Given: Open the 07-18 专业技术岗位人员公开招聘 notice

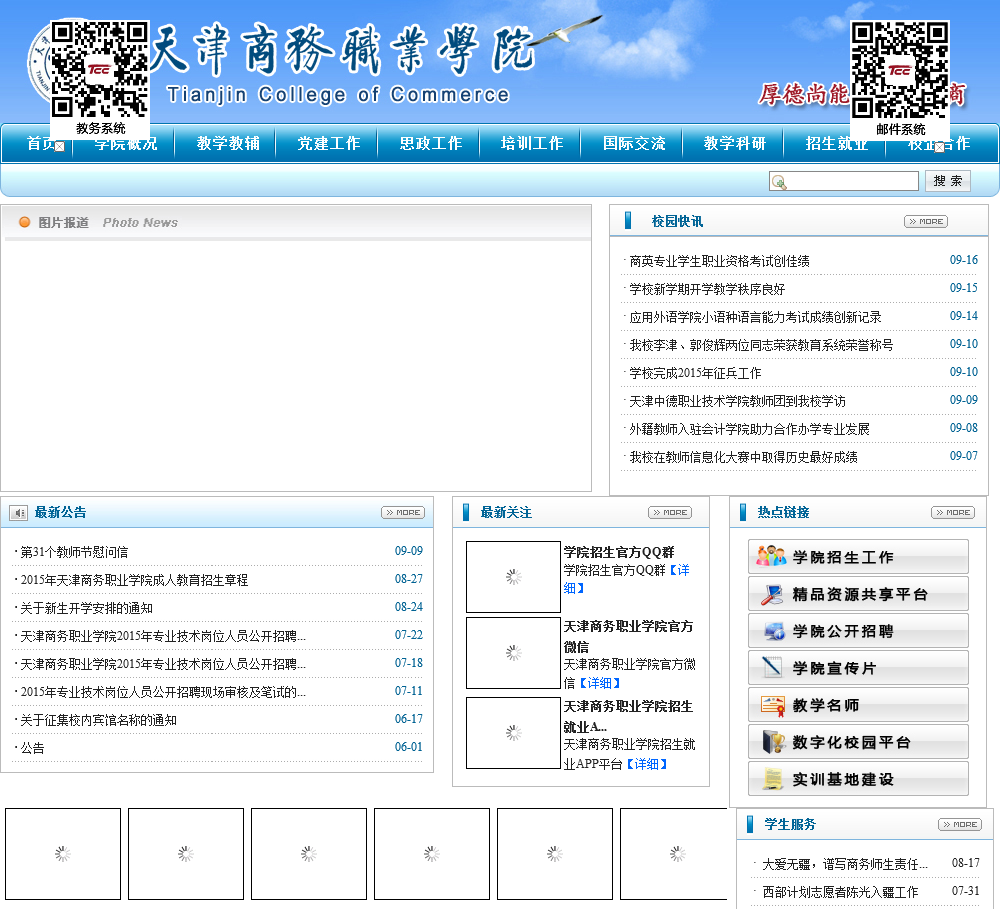Looking at the screenshot, I should pos(163,664).
